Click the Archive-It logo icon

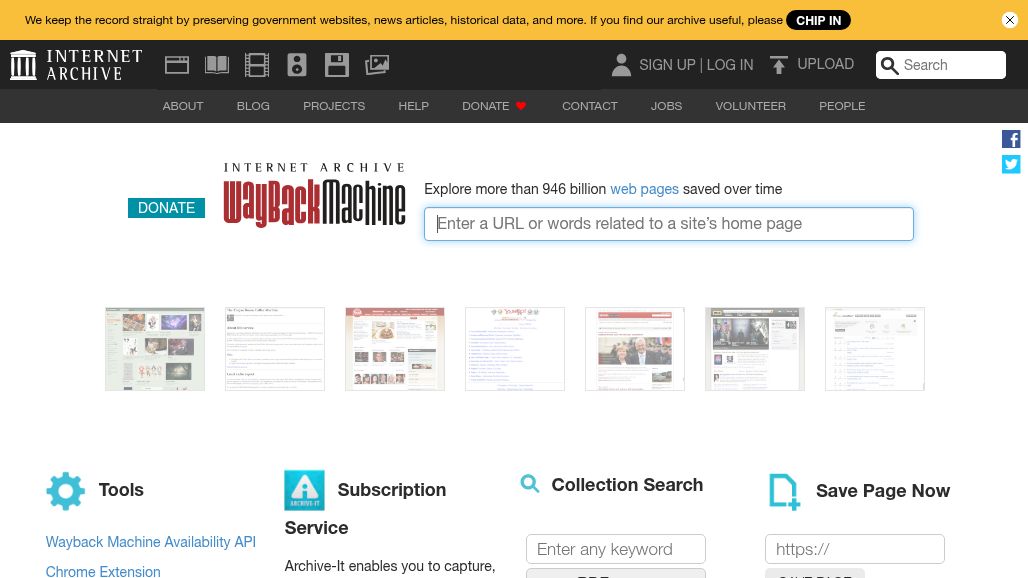click(304, 490)
